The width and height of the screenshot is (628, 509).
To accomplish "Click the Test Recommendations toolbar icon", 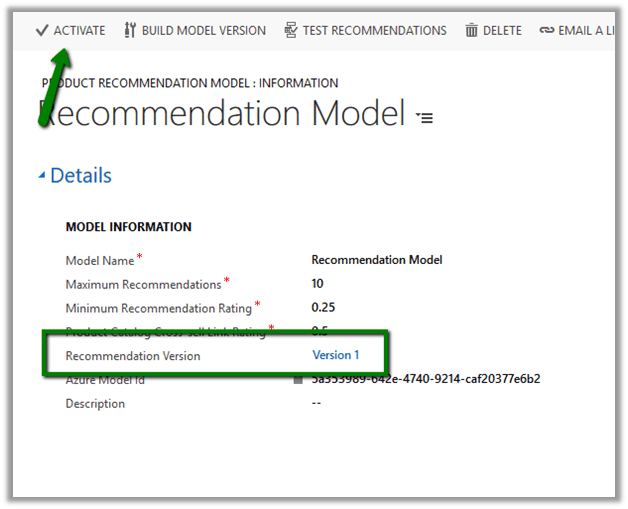I will pyautogui.click(x=291, y=30).
